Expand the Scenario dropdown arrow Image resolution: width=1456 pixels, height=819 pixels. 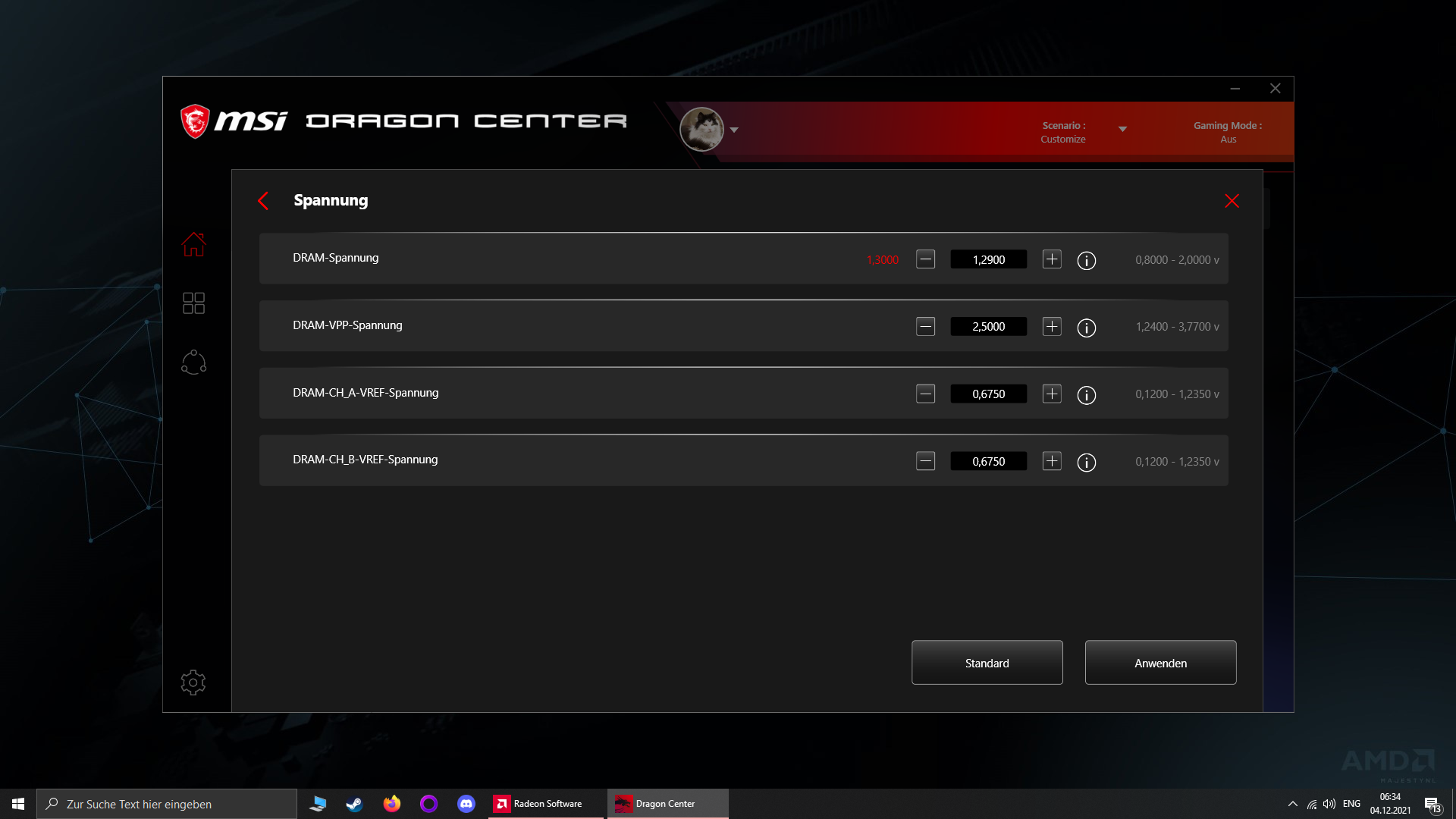[x=1122, y=130]
